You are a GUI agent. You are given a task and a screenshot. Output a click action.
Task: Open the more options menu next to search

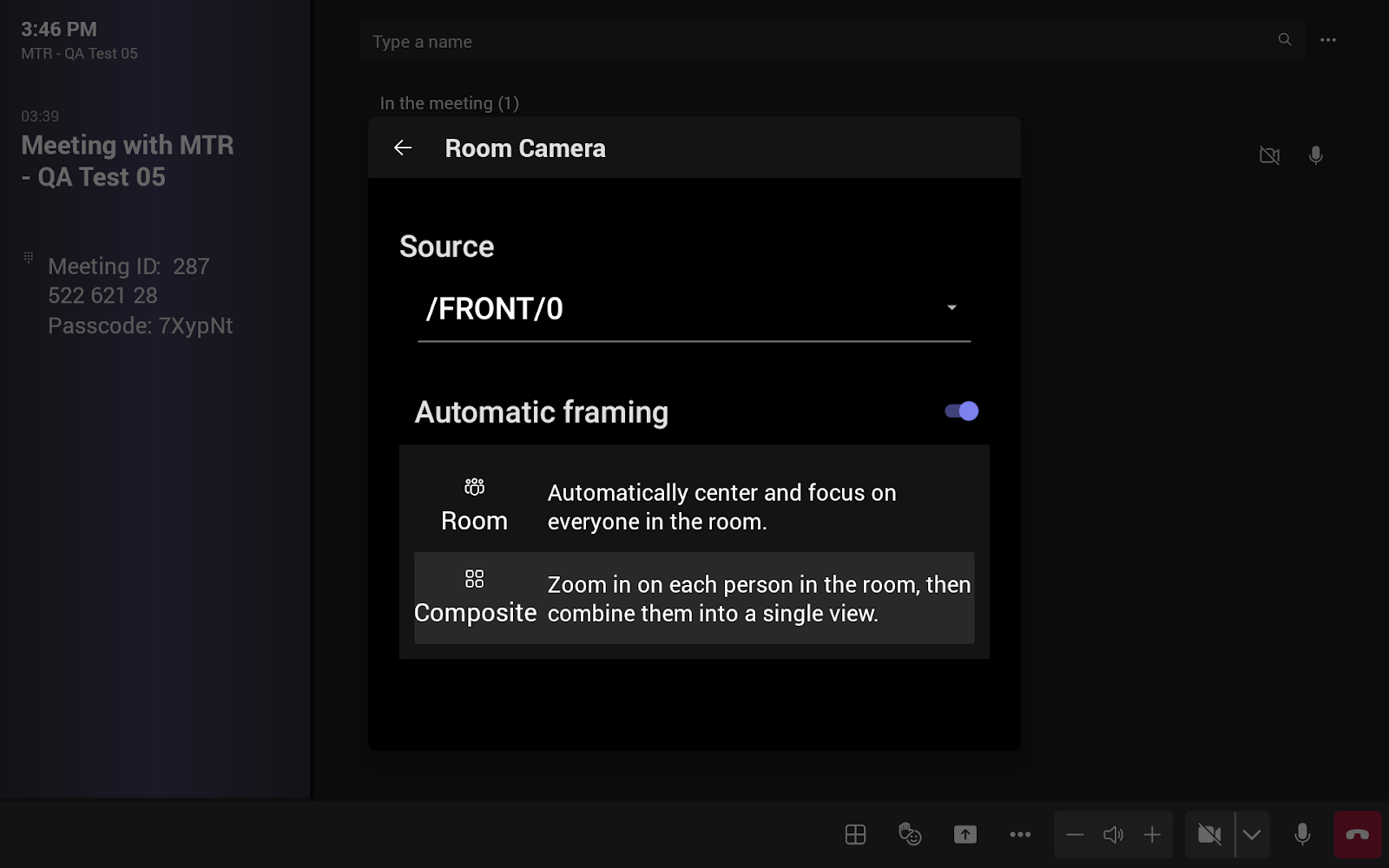[x=1328, y=40]
